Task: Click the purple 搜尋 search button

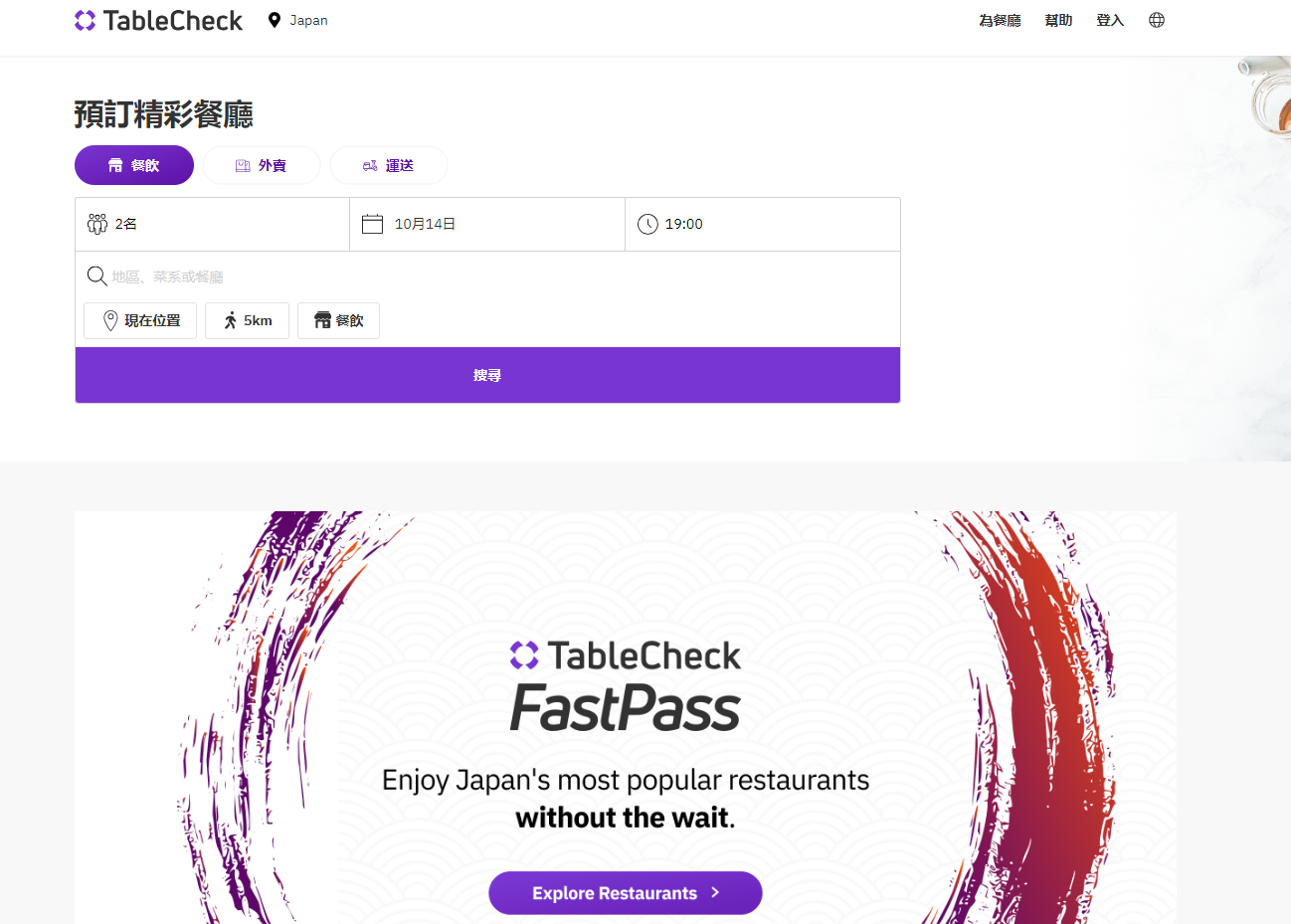Action: pos(487,375)
